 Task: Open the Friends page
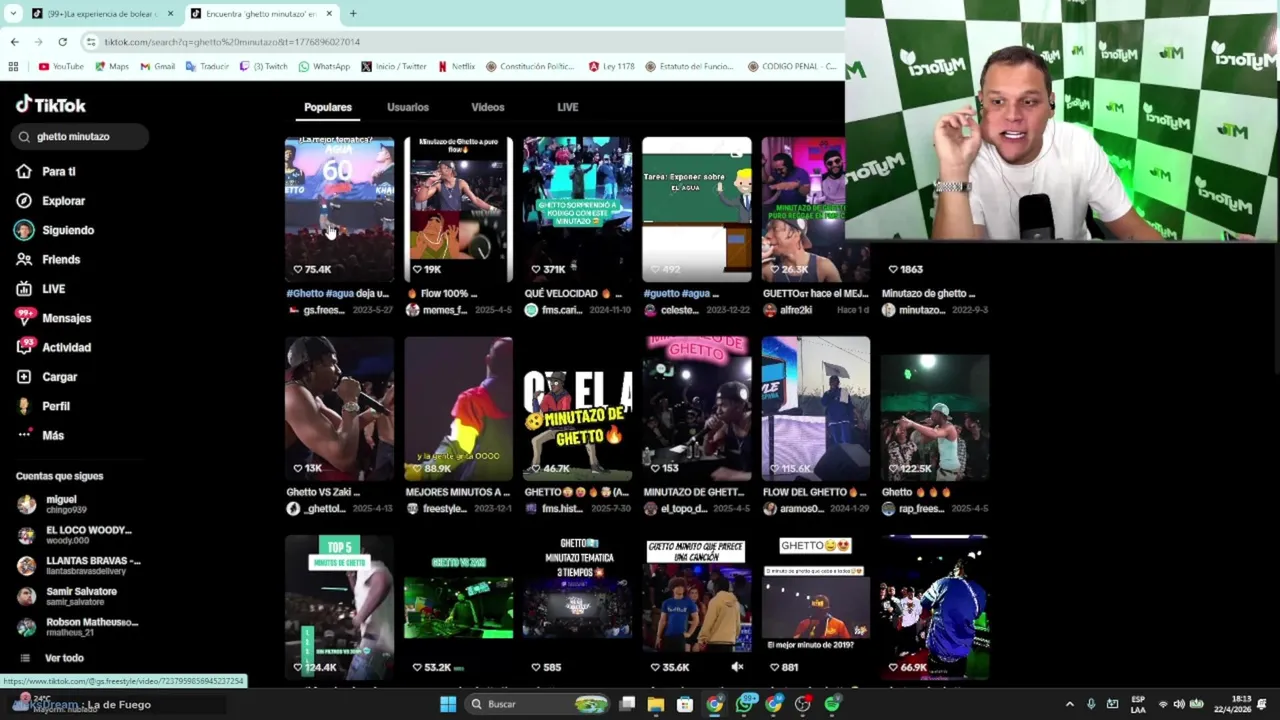coord(49,259)
